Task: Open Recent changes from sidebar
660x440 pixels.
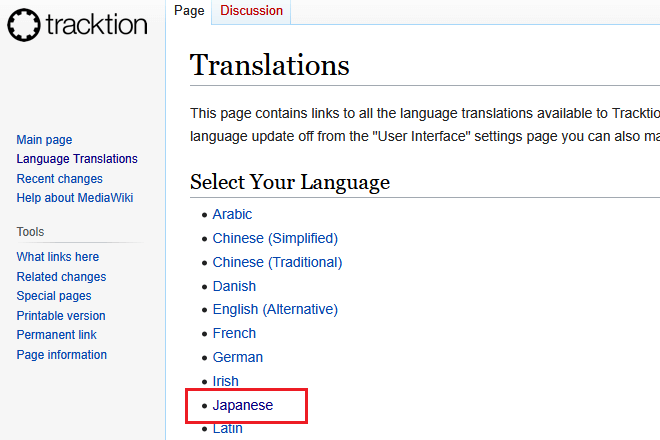Action: coord(59,179)
